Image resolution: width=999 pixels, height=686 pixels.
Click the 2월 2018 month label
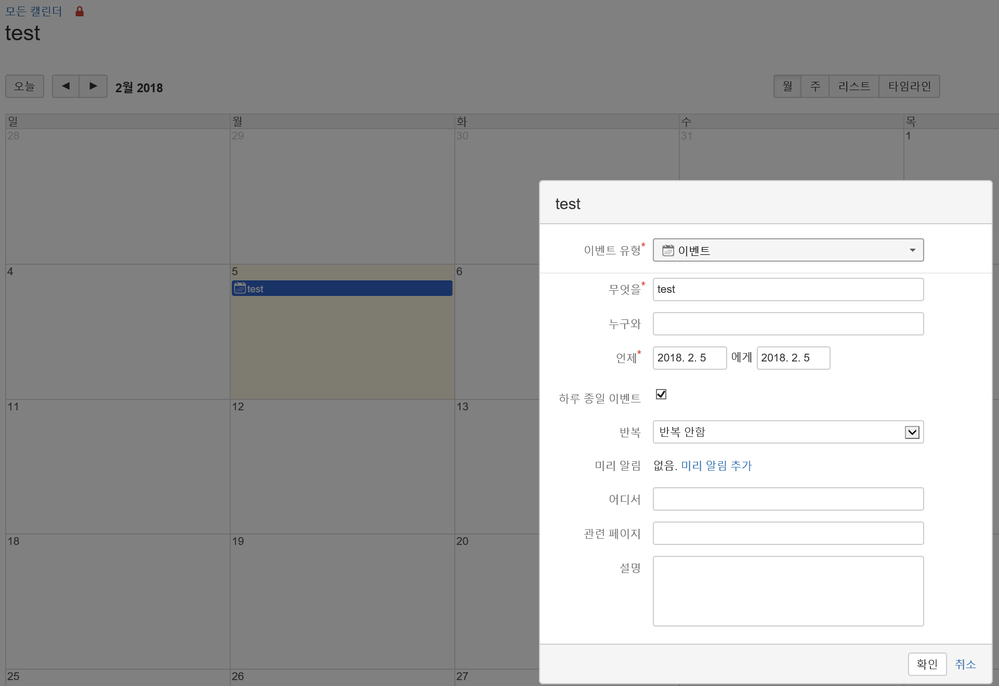coord(139,88)
